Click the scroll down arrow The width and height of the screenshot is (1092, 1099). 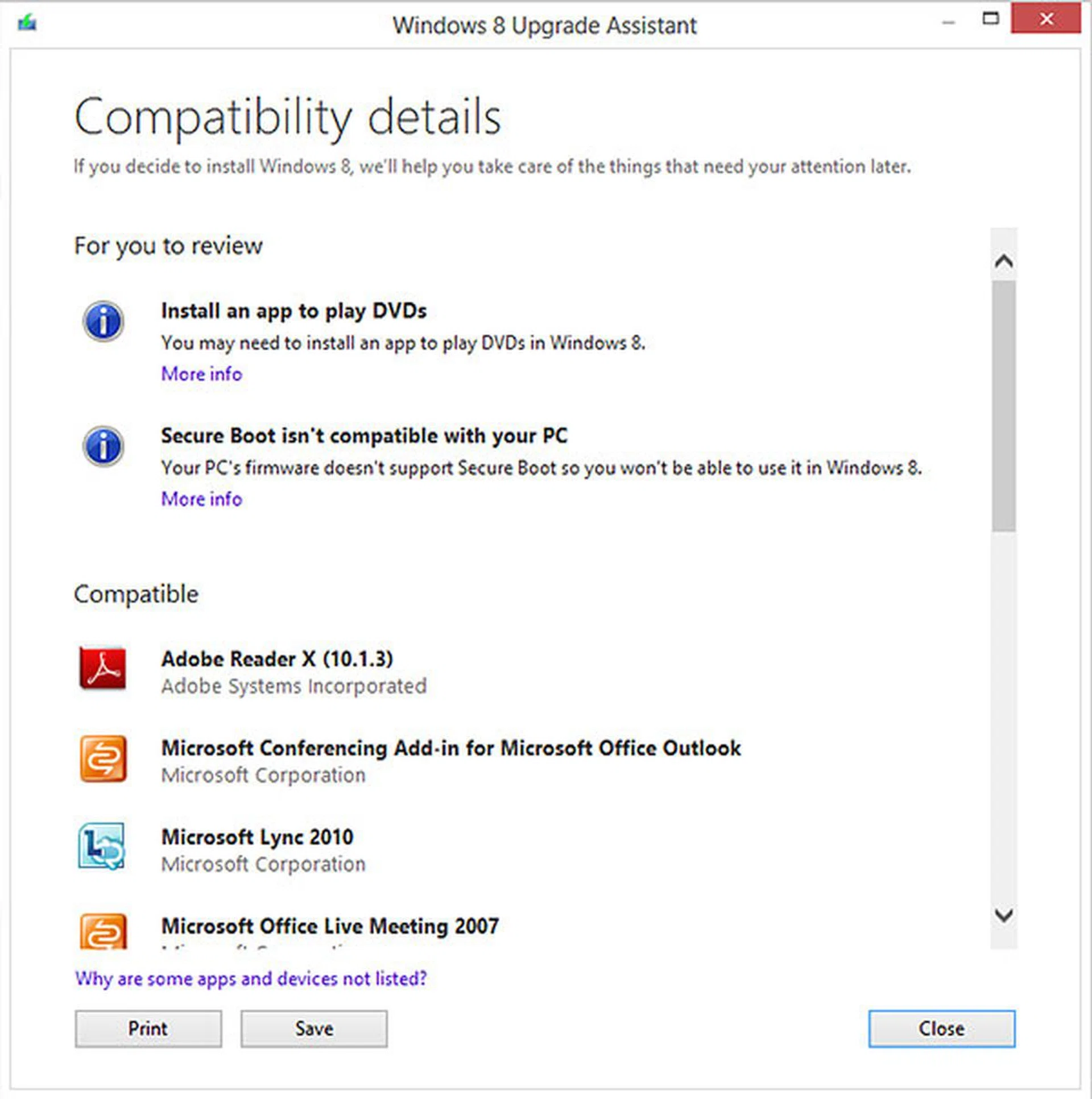click(x=1003, y=915)
